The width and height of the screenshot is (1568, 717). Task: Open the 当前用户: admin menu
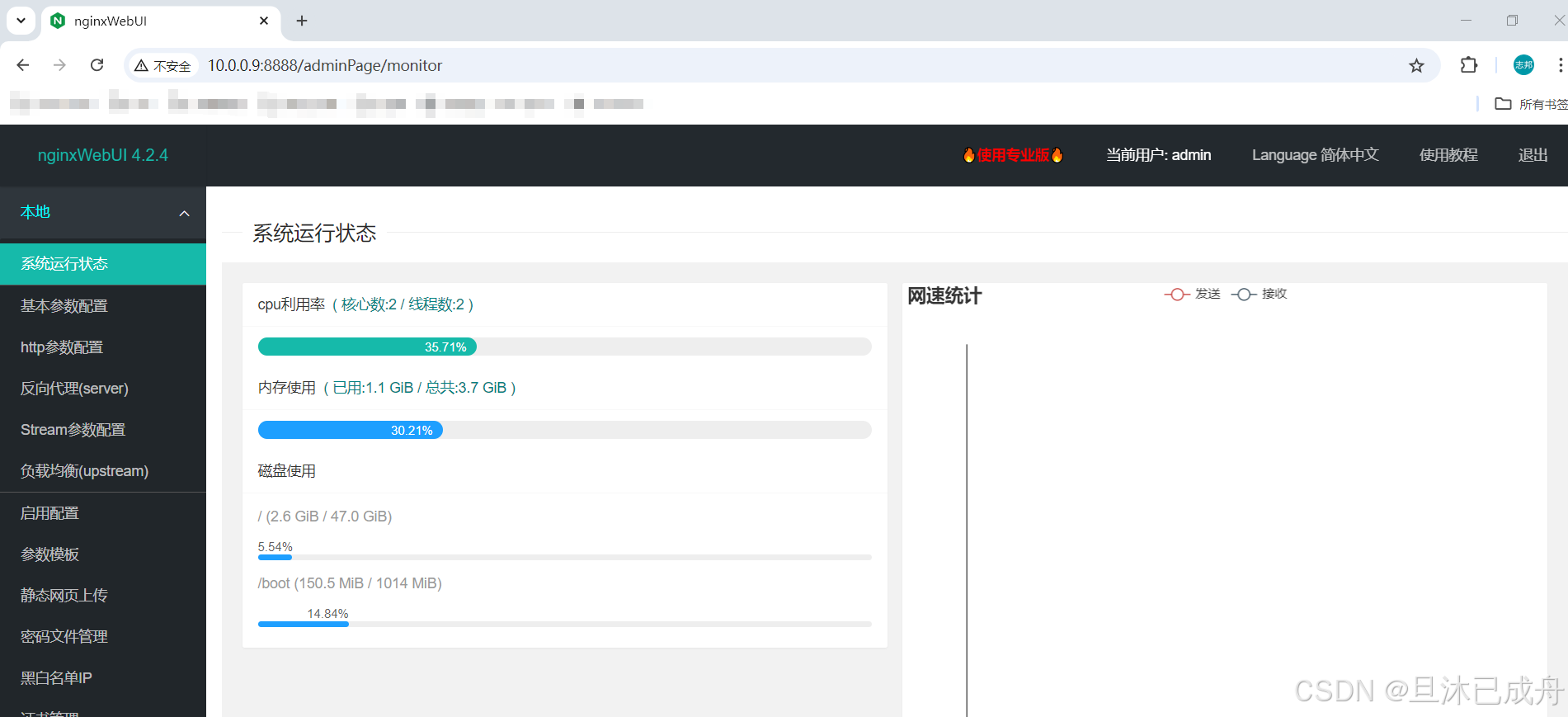coord(1158,155)
